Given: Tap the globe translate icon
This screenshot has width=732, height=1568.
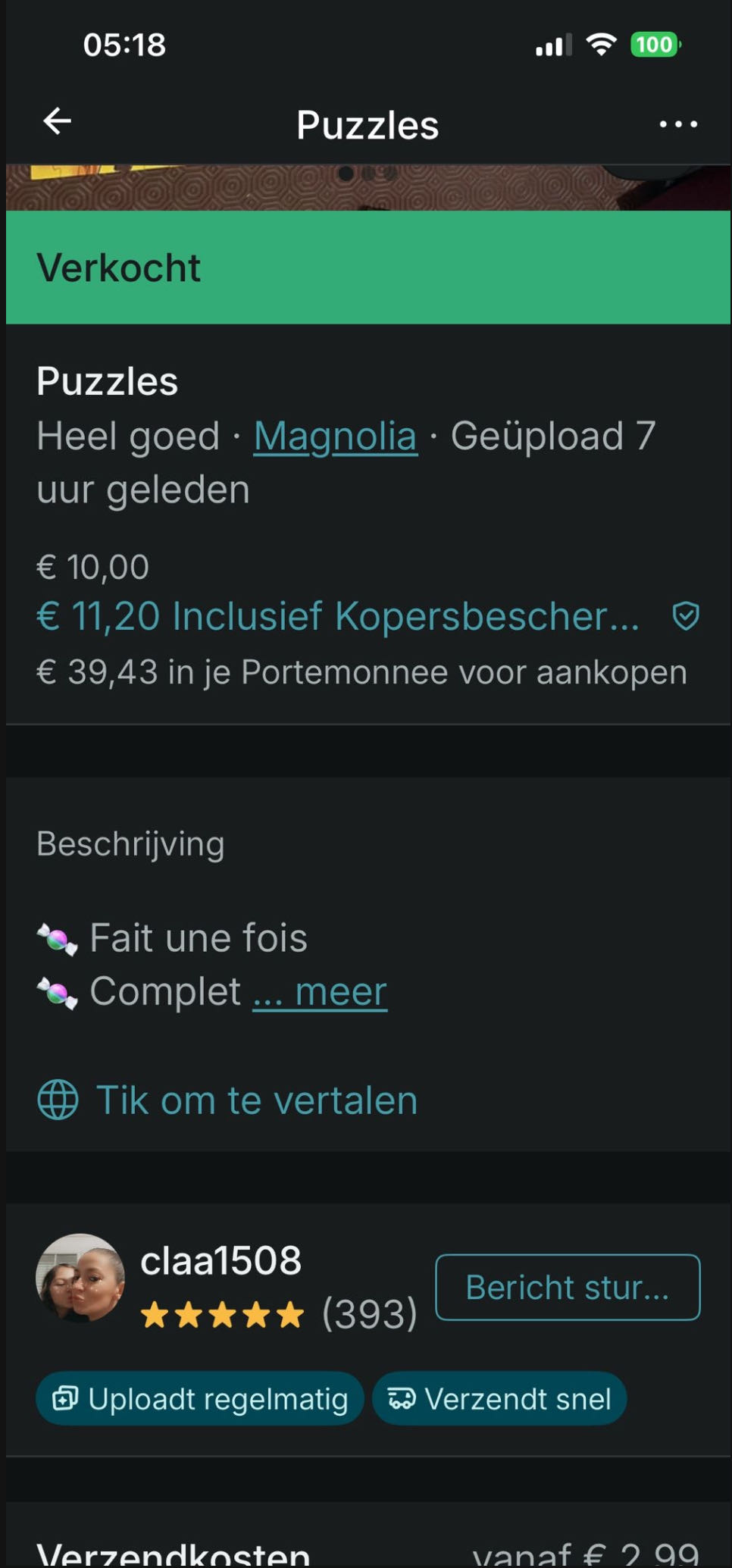Looking at the screenshot, I should pyautogui.click(x=58, y=1100).
